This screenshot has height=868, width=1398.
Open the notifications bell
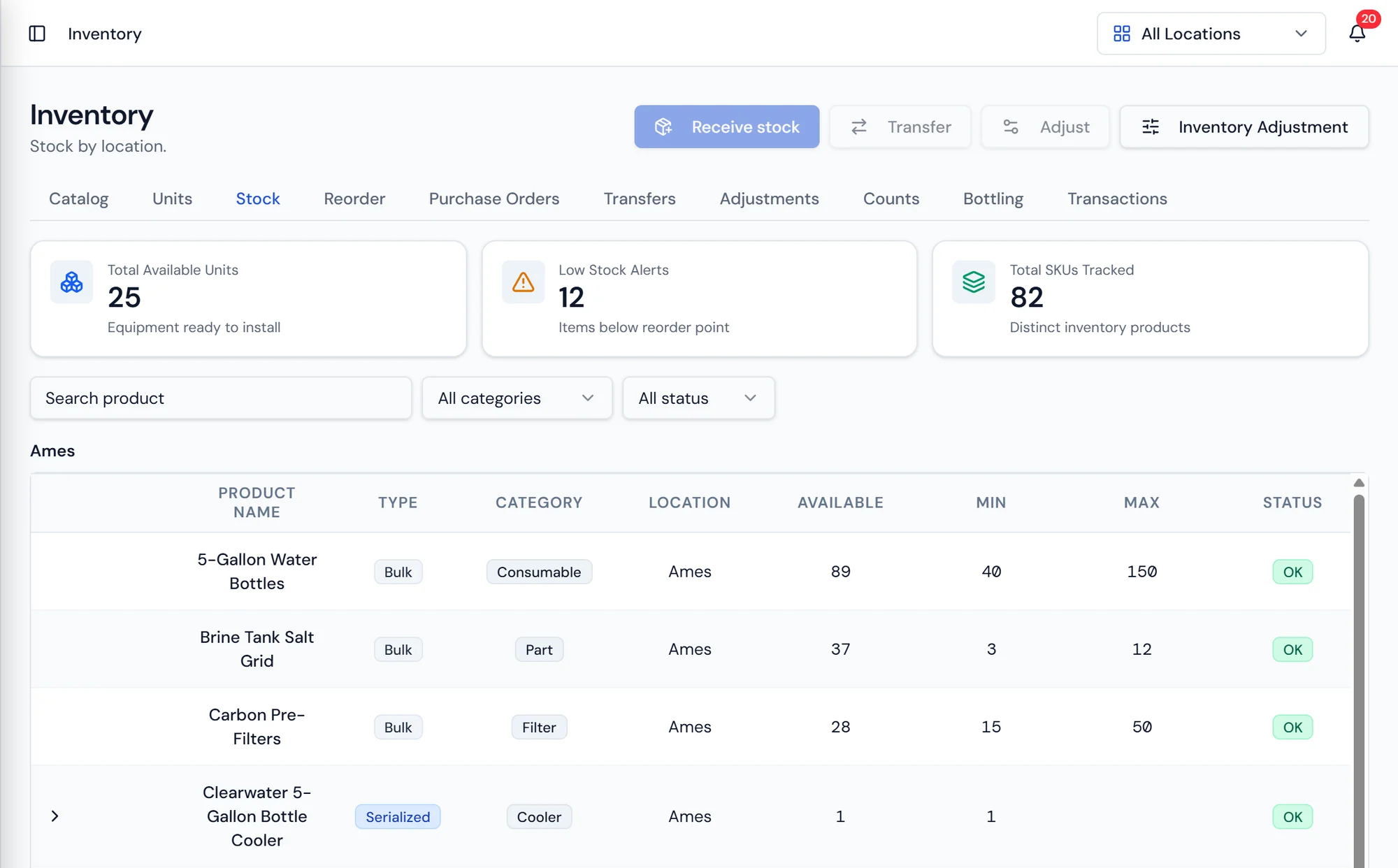point(1357,34)
